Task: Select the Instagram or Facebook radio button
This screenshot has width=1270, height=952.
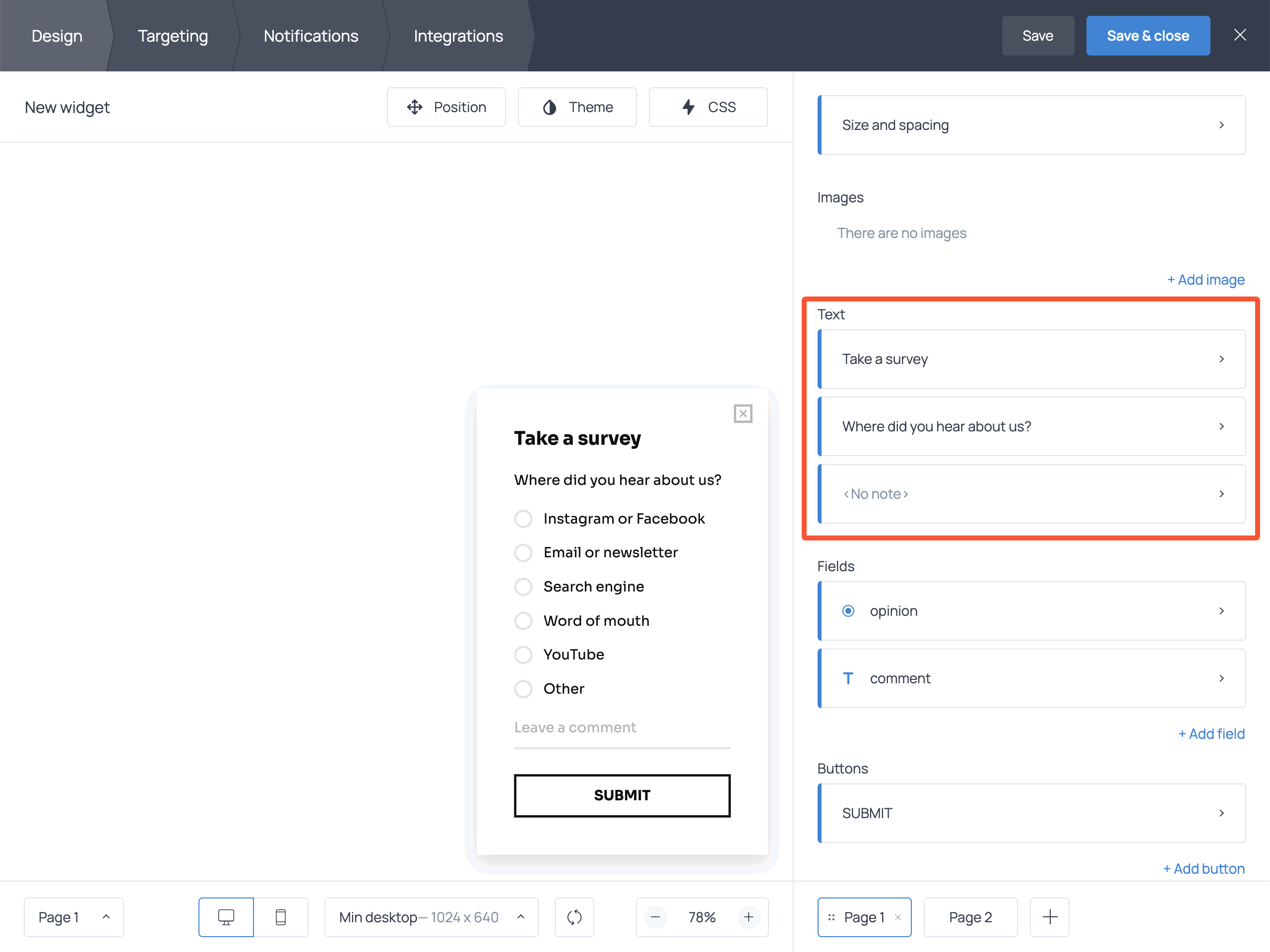Action: 523,518
